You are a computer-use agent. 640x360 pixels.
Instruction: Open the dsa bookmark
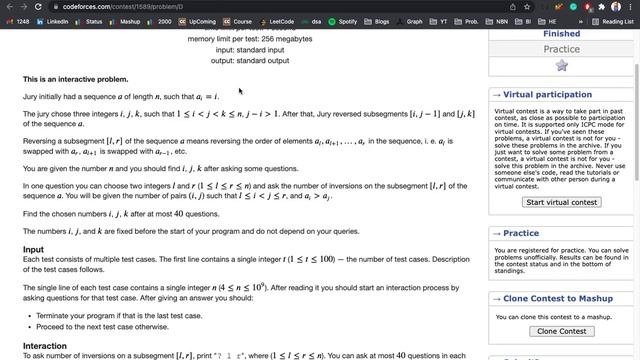click(311, 22)
